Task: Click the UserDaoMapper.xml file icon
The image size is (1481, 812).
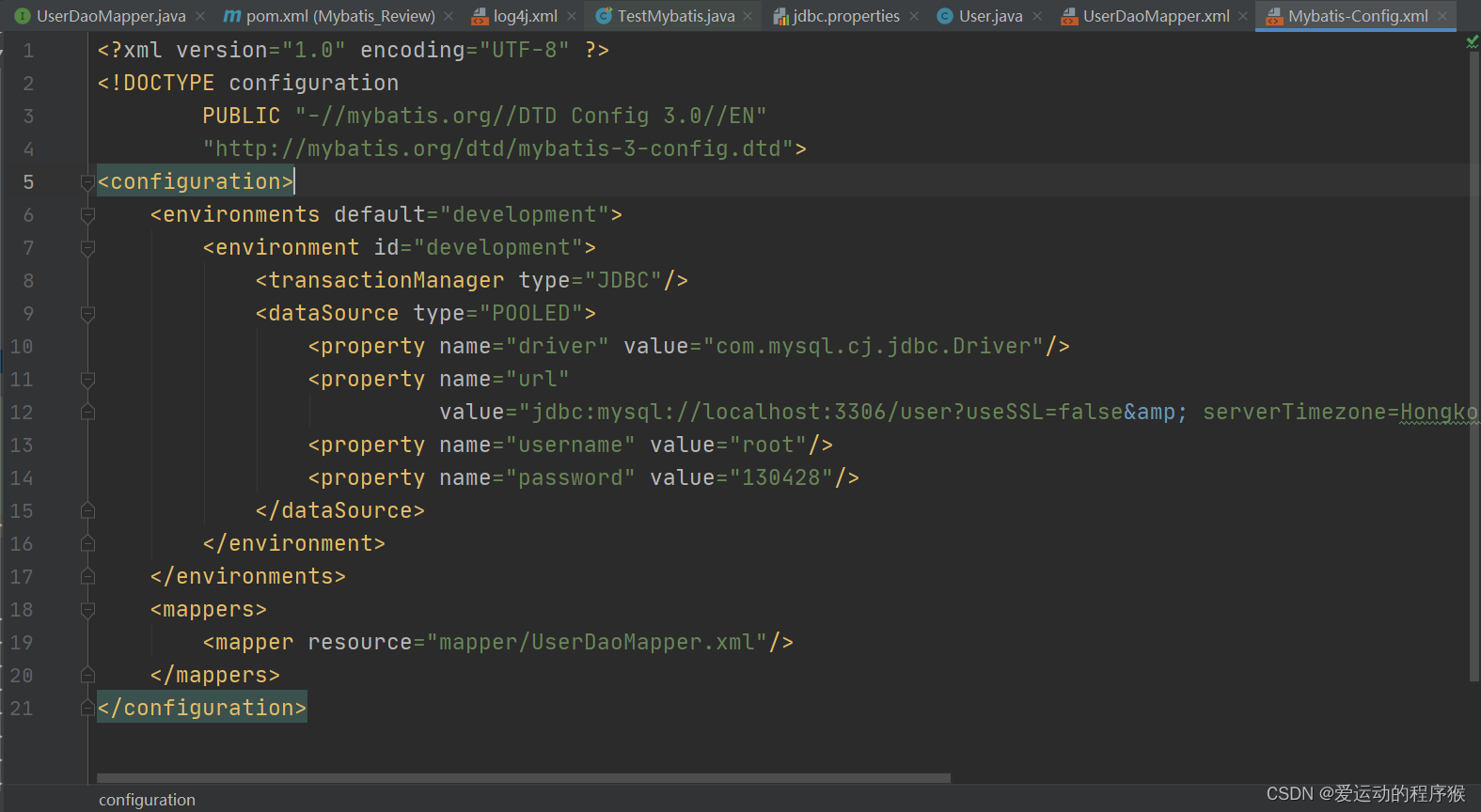Action: [x=1069, y=16]
